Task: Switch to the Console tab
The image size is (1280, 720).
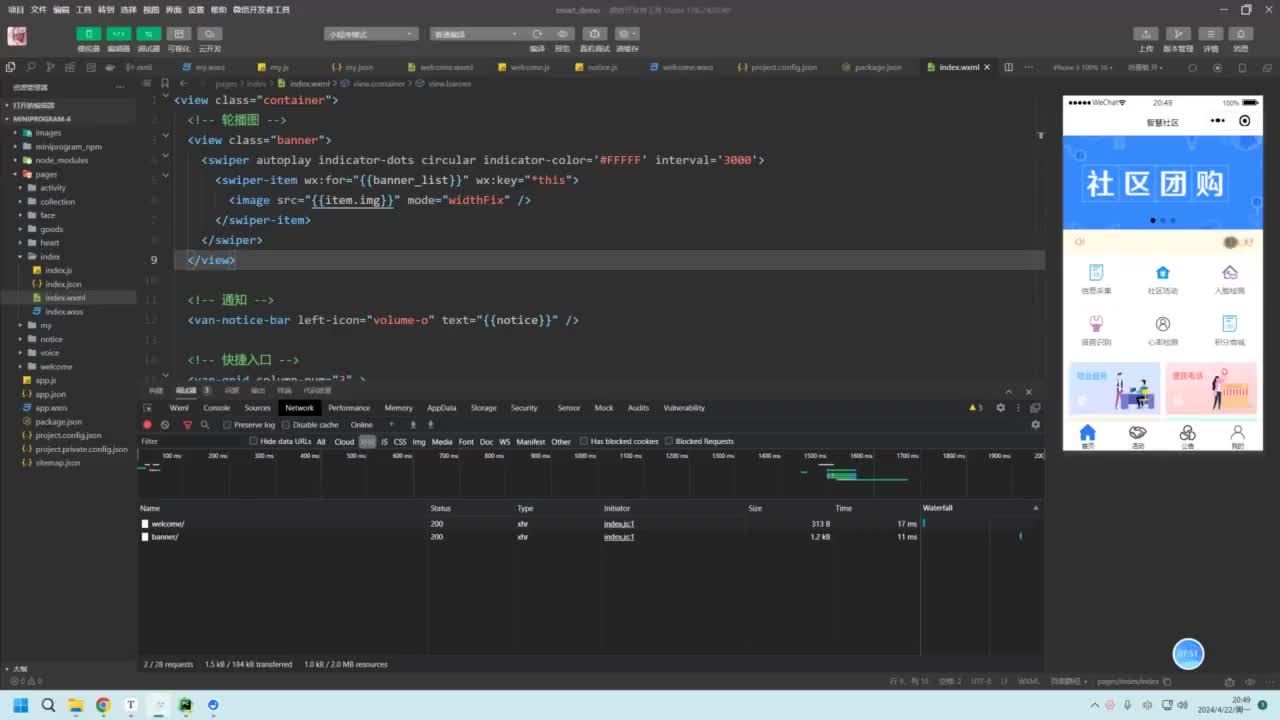Action: click(x=217, y=408)
